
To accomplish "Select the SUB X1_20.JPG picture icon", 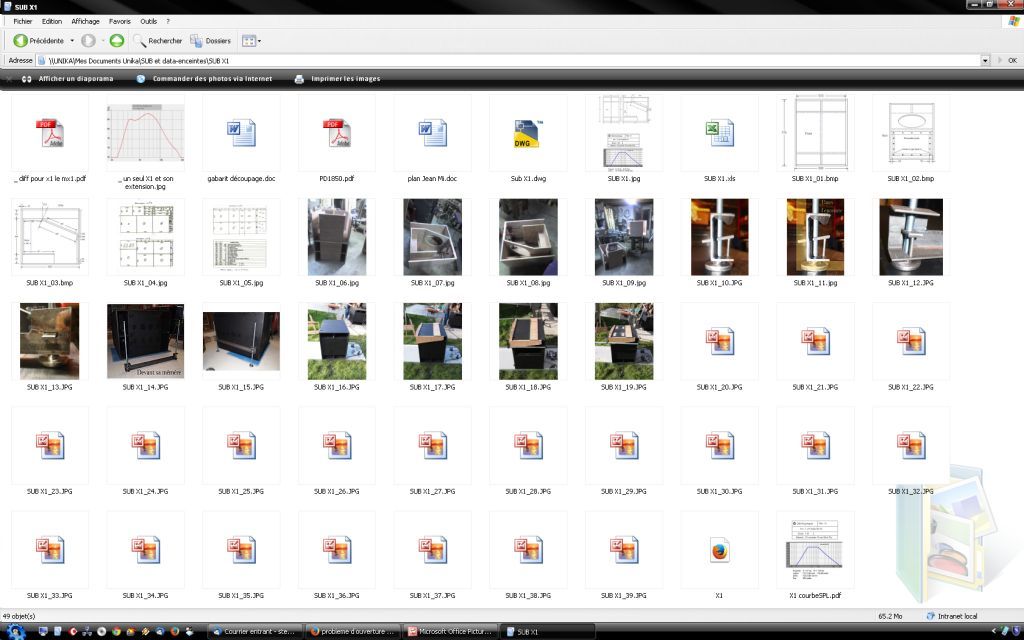I will [720, 341].
